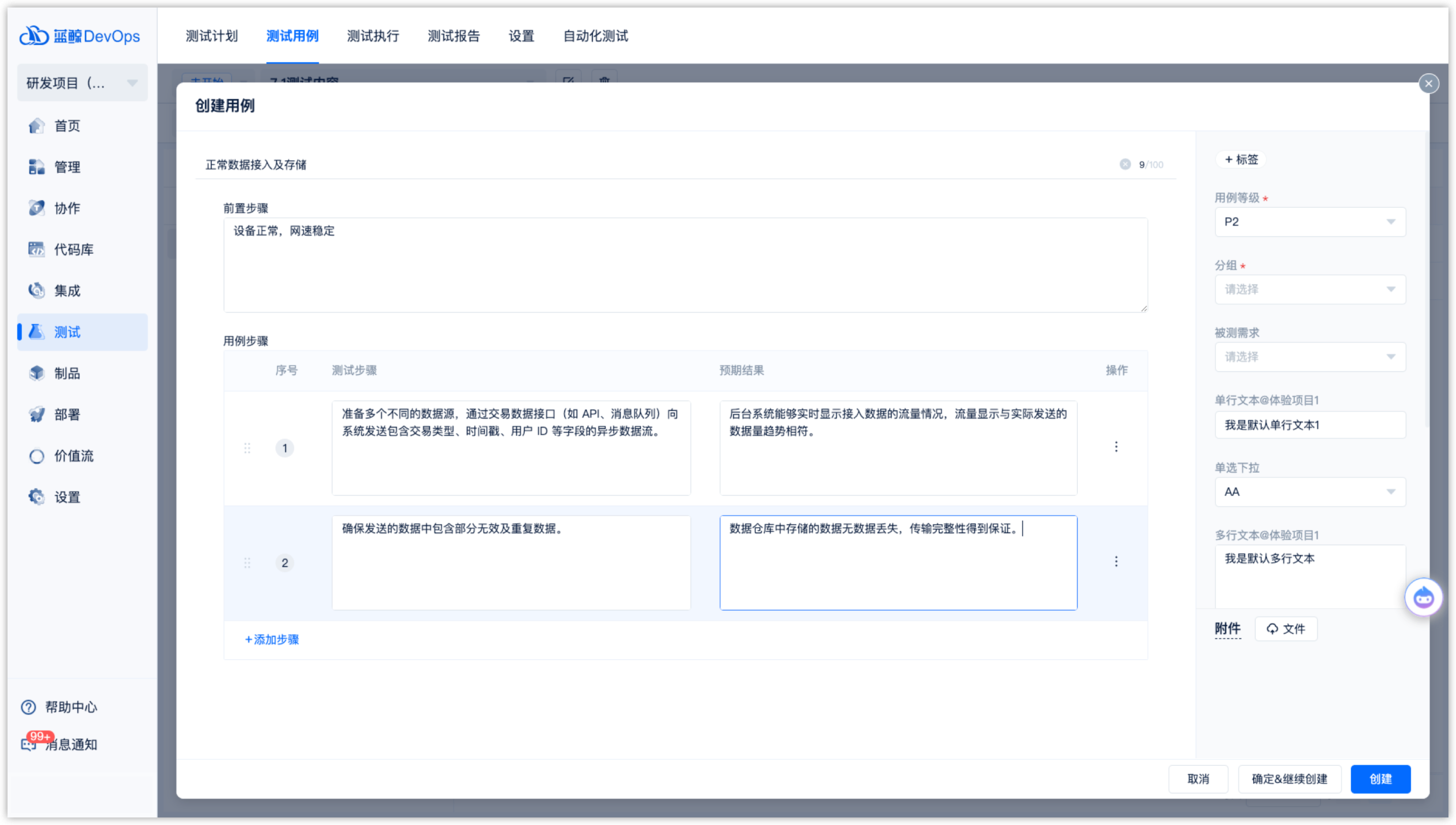Switch to the 测试执行 tab
Screen dimensions: 1456x825
373,36
